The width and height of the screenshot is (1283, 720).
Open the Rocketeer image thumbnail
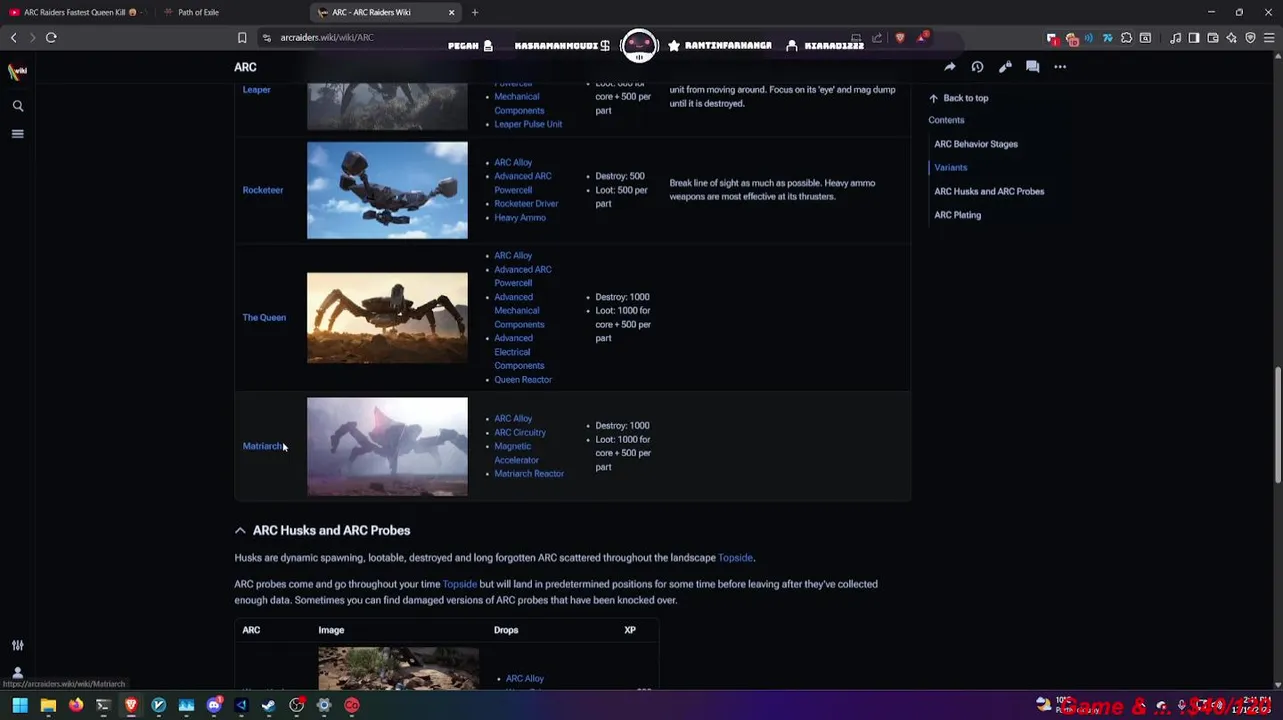pos(387,190)
